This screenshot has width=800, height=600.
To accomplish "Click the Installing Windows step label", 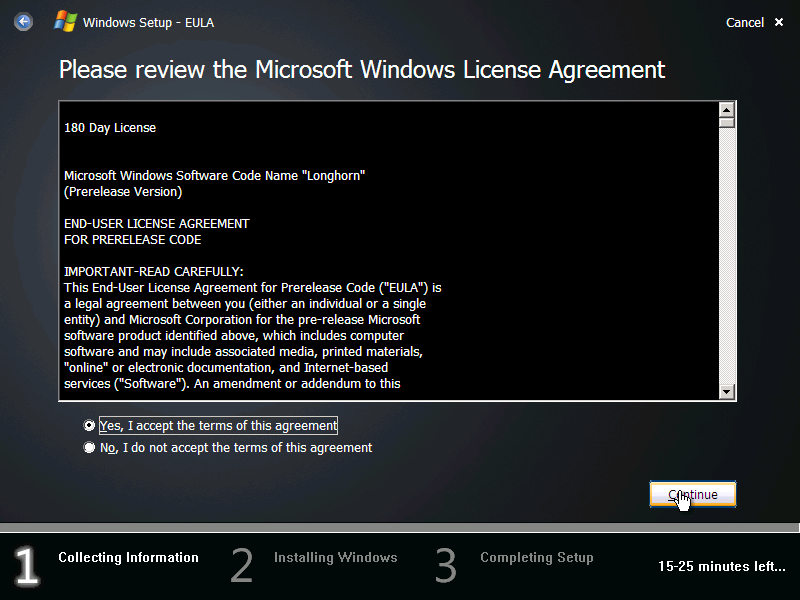I will tap(336, 557).
